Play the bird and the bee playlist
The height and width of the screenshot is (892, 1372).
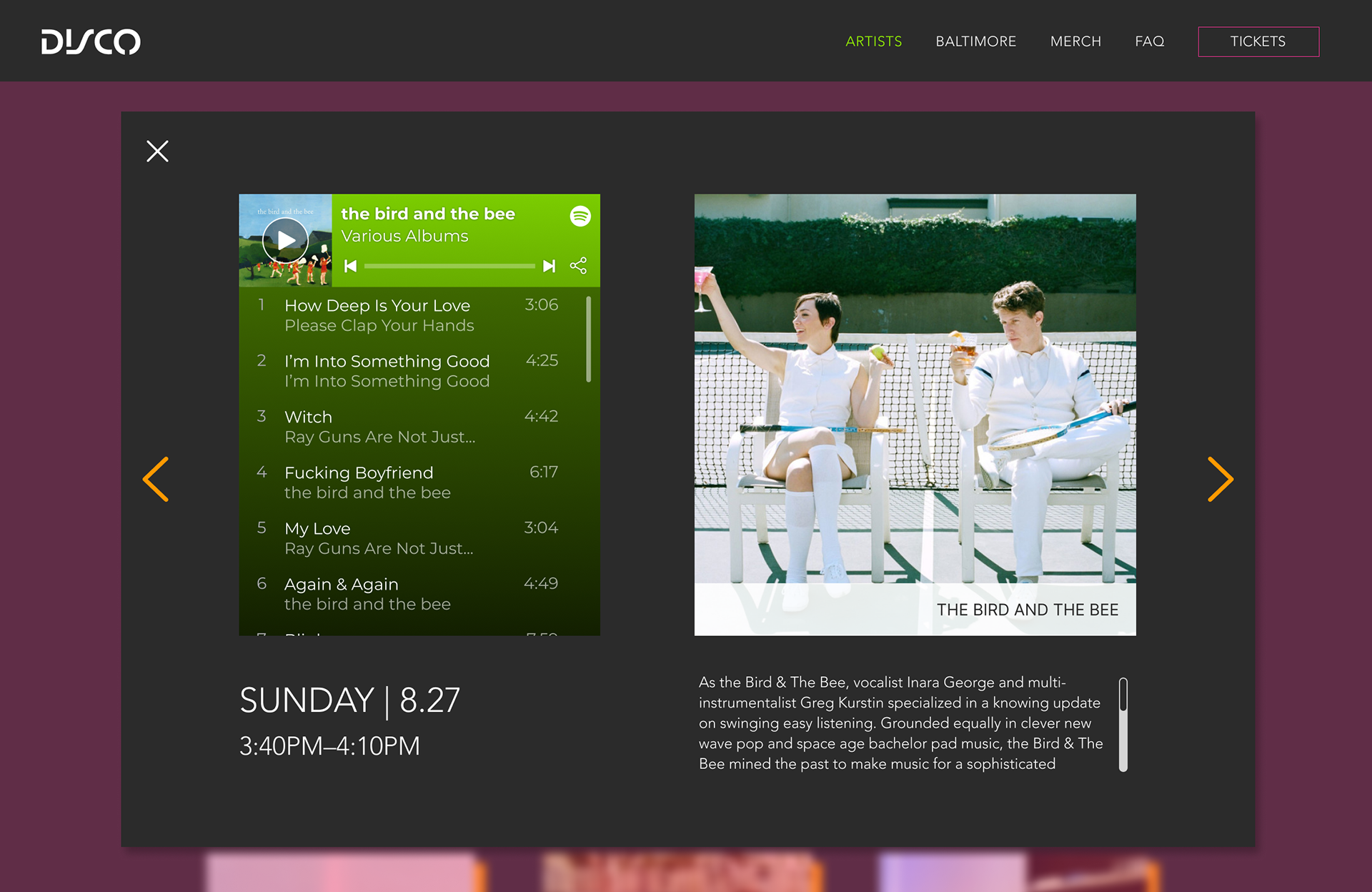tap(286, 240)
